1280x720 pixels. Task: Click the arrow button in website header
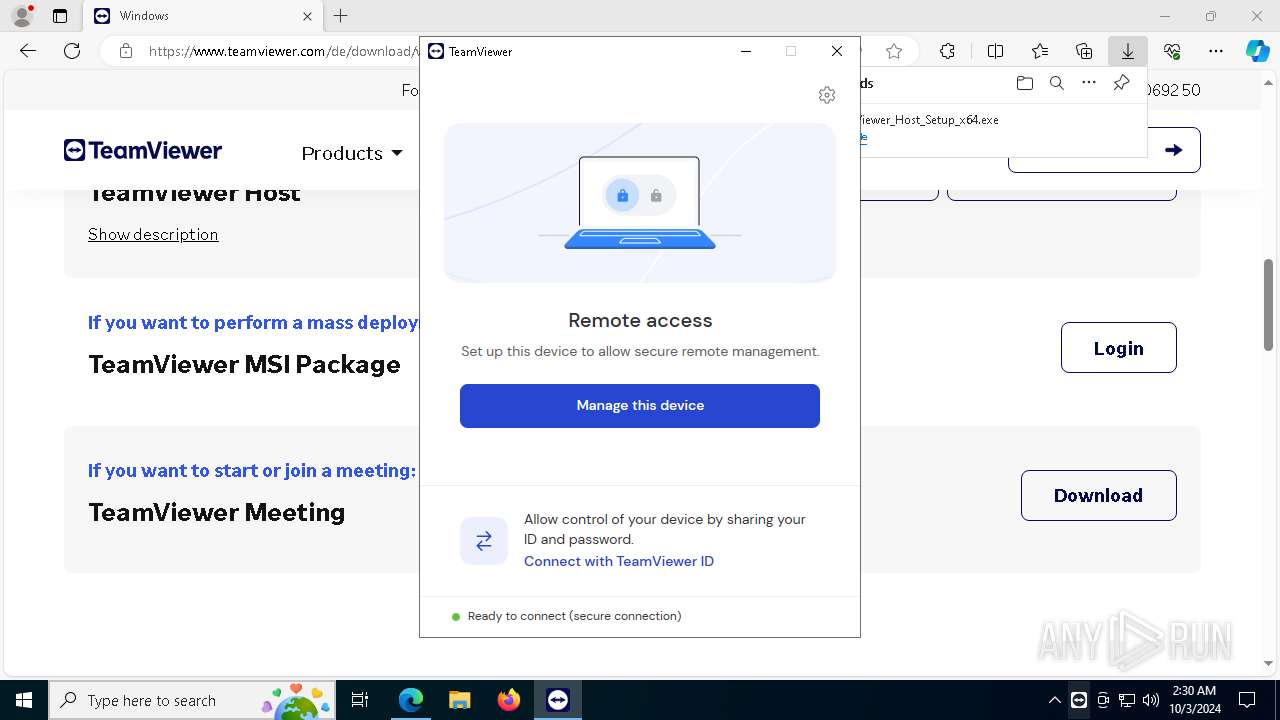click(1174, 150)
